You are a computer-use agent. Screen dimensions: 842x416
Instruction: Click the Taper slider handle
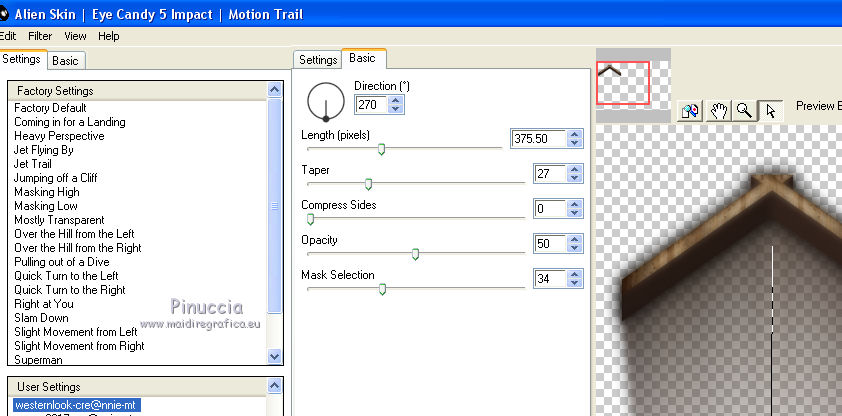(x=368, y=184)
